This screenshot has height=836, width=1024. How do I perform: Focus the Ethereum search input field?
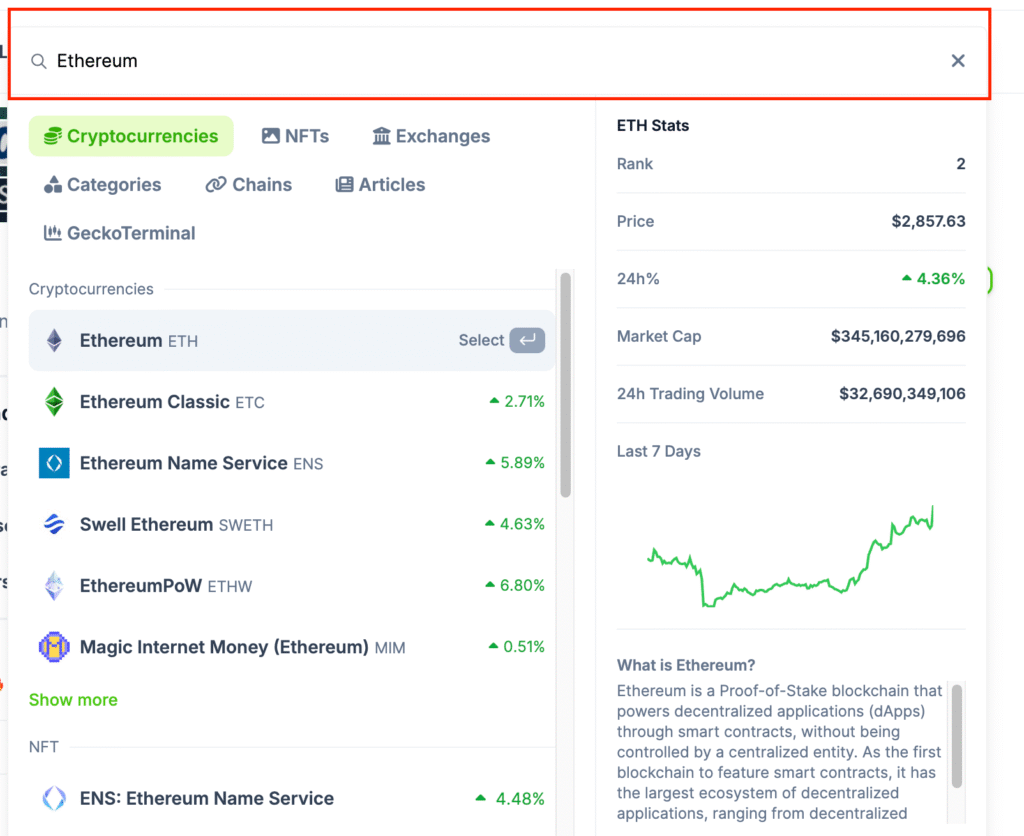click(499, 61)
